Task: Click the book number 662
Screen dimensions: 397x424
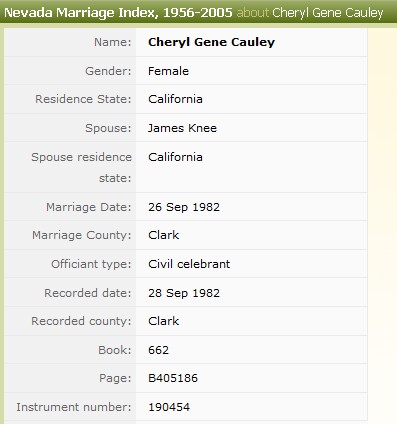Action: (x=159, y=350)
